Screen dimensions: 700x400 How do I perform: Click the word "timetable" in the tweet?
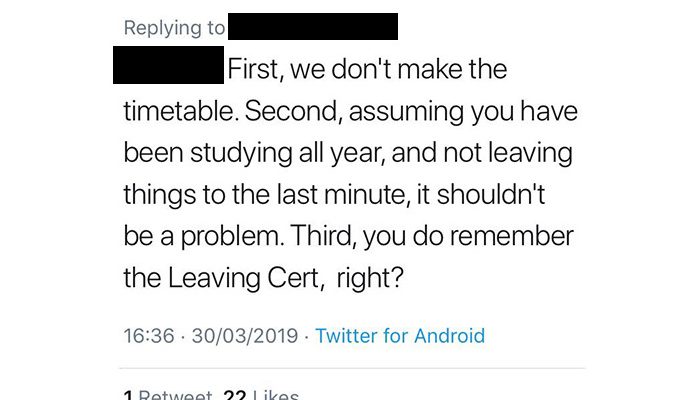click(x=179, y=111)
